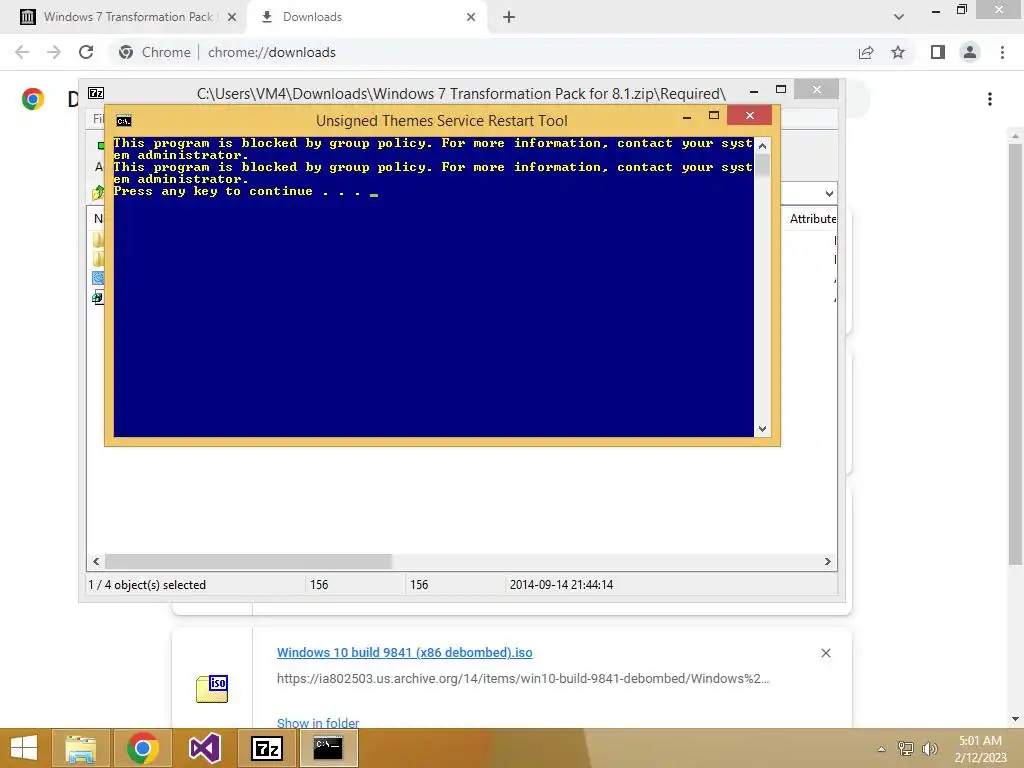Switch to command prompt on taskbar

pyautogui.click(x=328, y=748)
